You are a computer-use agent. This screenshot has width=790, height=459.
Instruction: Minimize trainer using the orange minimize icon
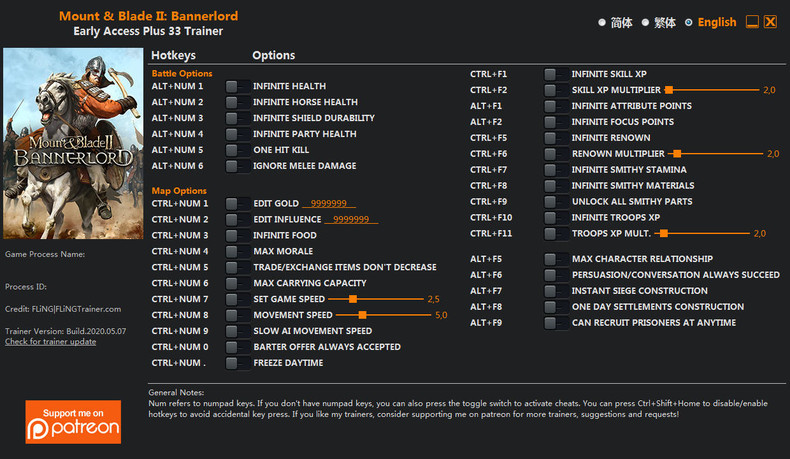click(x=752, y=22)
